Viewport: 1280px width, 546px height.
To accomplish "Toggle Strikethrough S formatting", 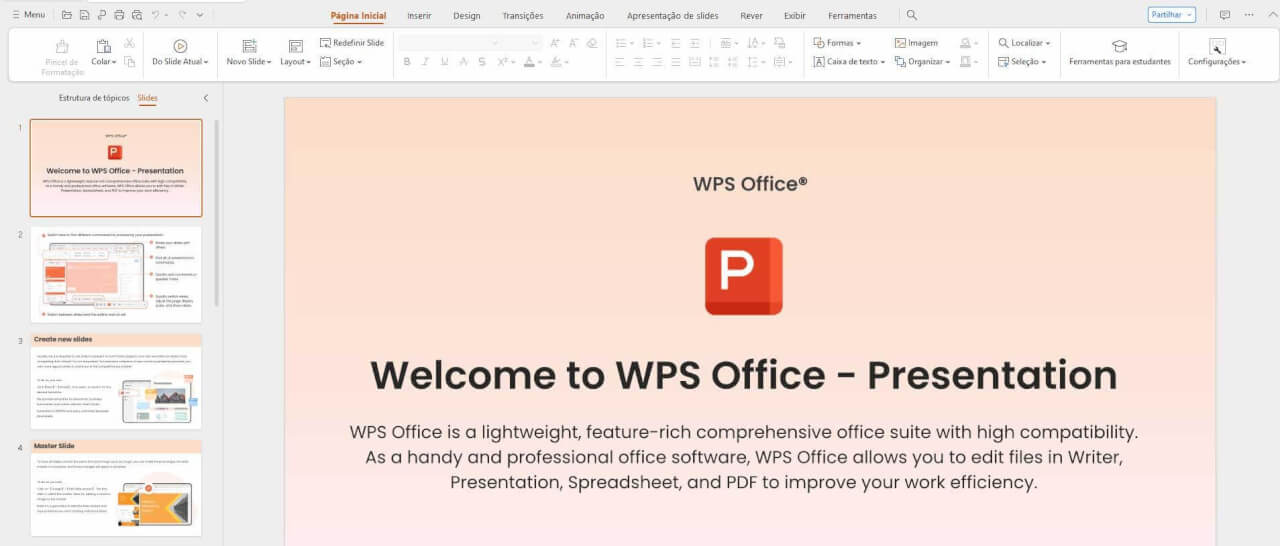I will 482,62.
